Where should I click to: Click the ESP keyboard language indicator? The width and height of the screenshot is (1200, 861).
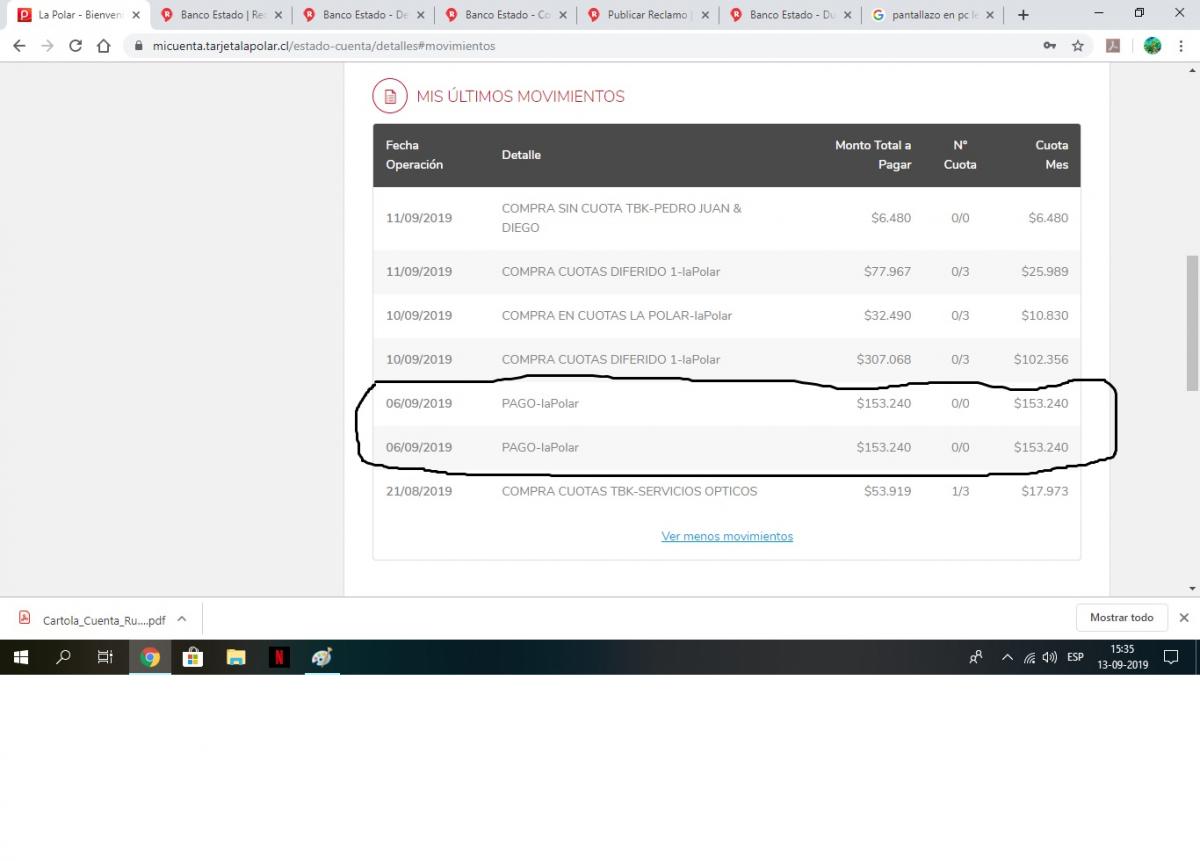[x=1075, y=657]
